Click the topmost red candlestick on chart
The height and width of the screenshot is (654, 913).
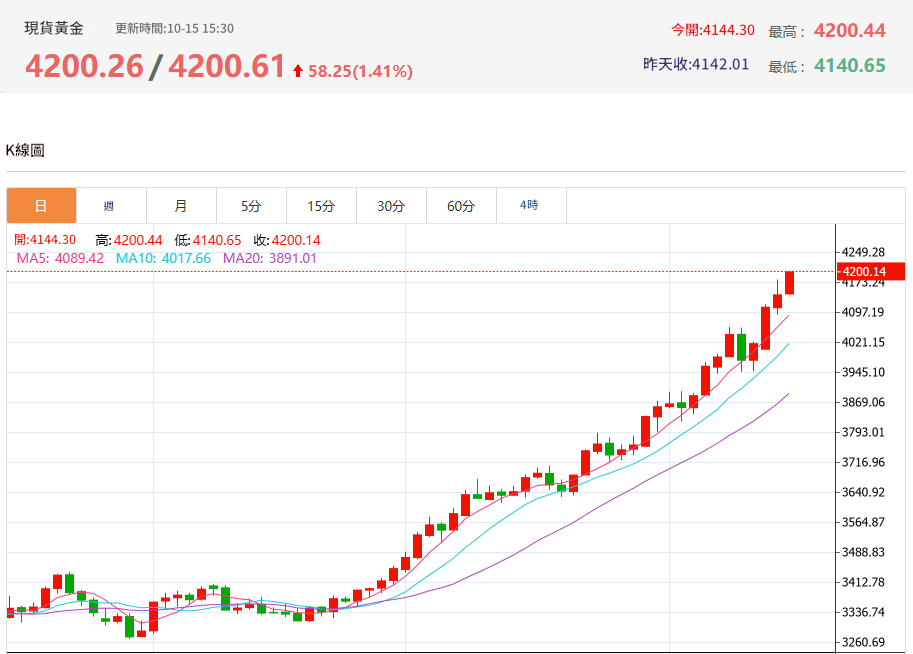(x=789, y=283)
